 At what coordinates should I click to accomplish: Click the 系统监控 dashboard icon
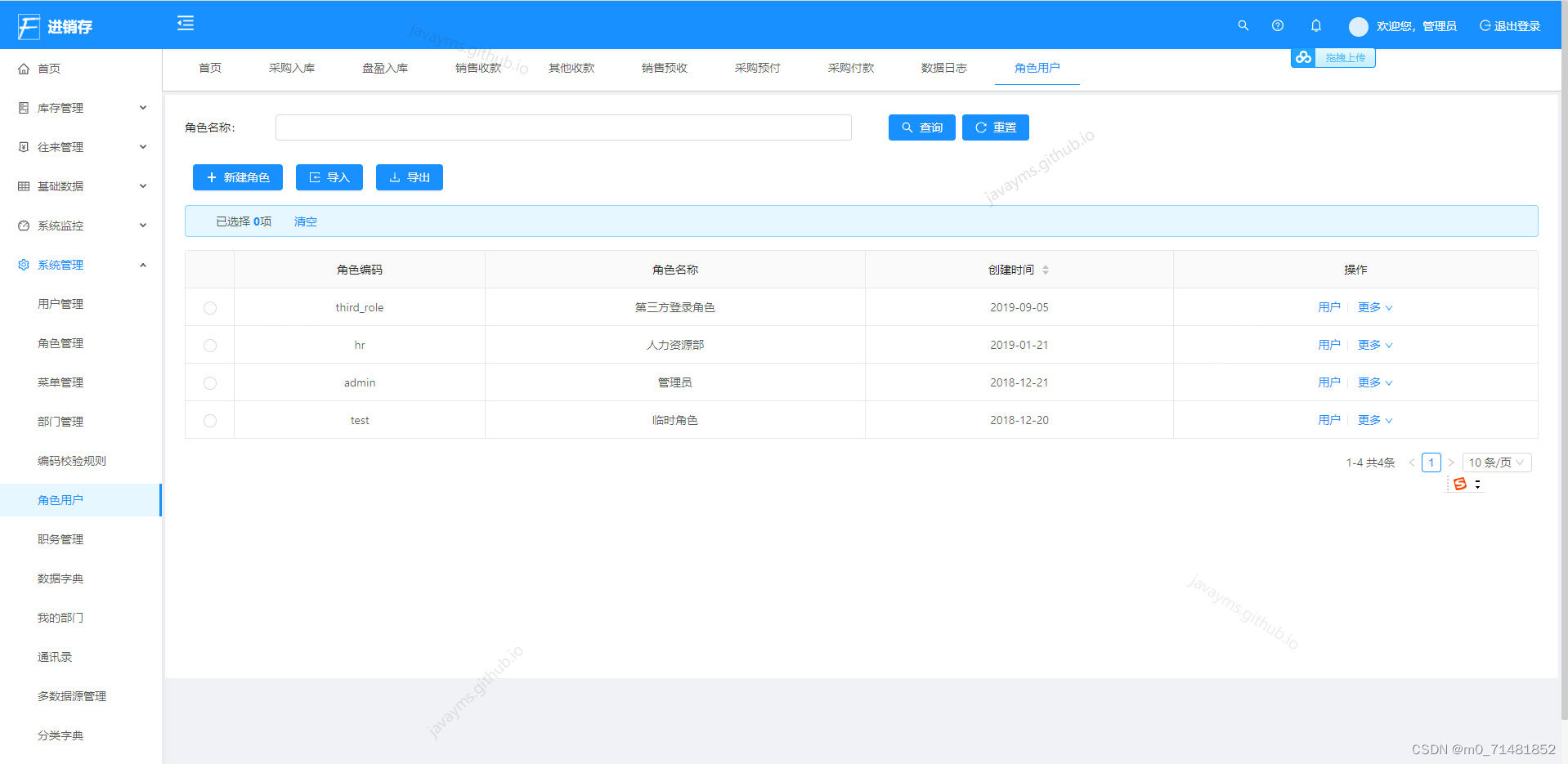[24, 226]
